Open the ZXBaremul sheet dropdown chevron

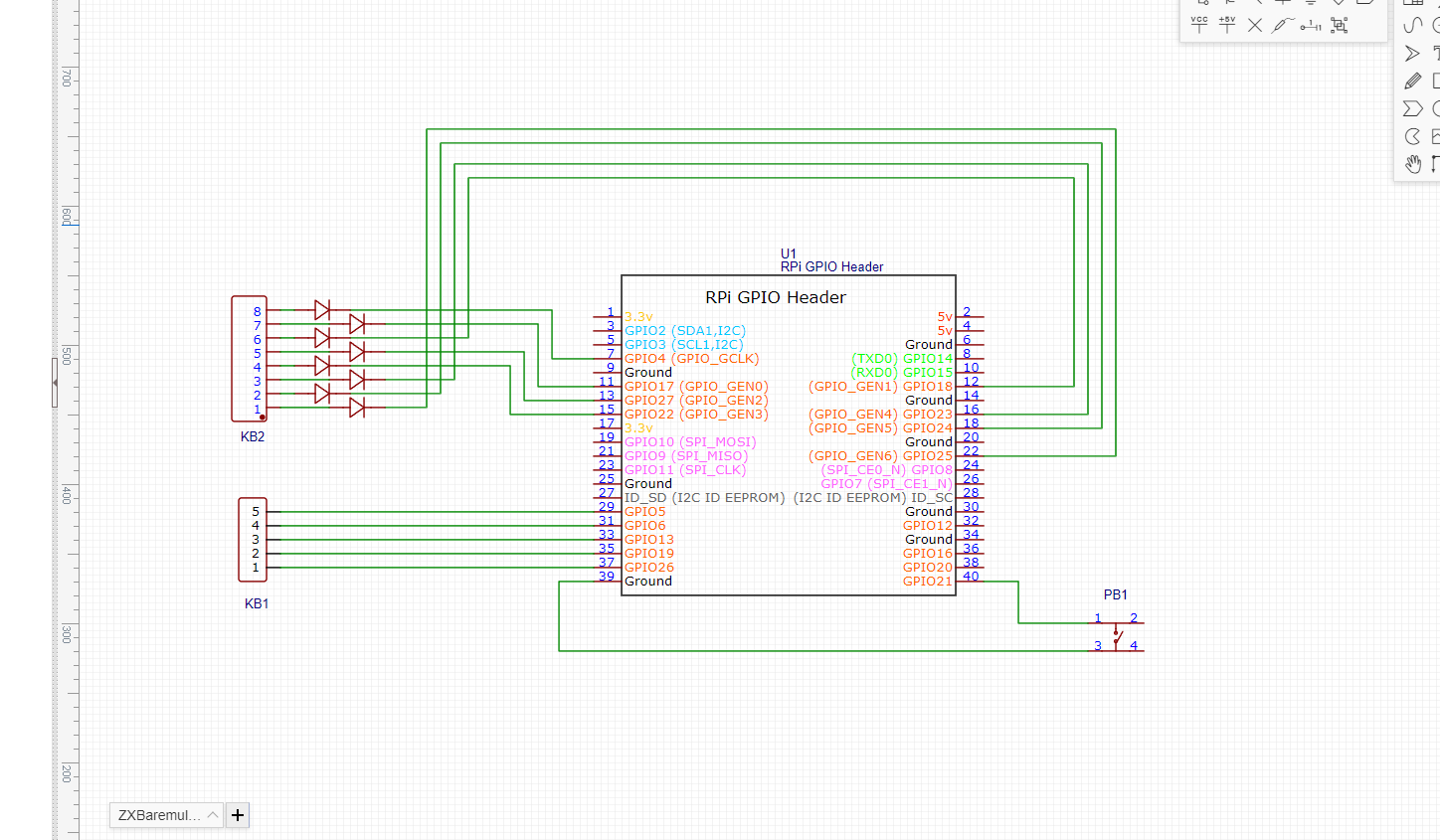pos(213,815)
